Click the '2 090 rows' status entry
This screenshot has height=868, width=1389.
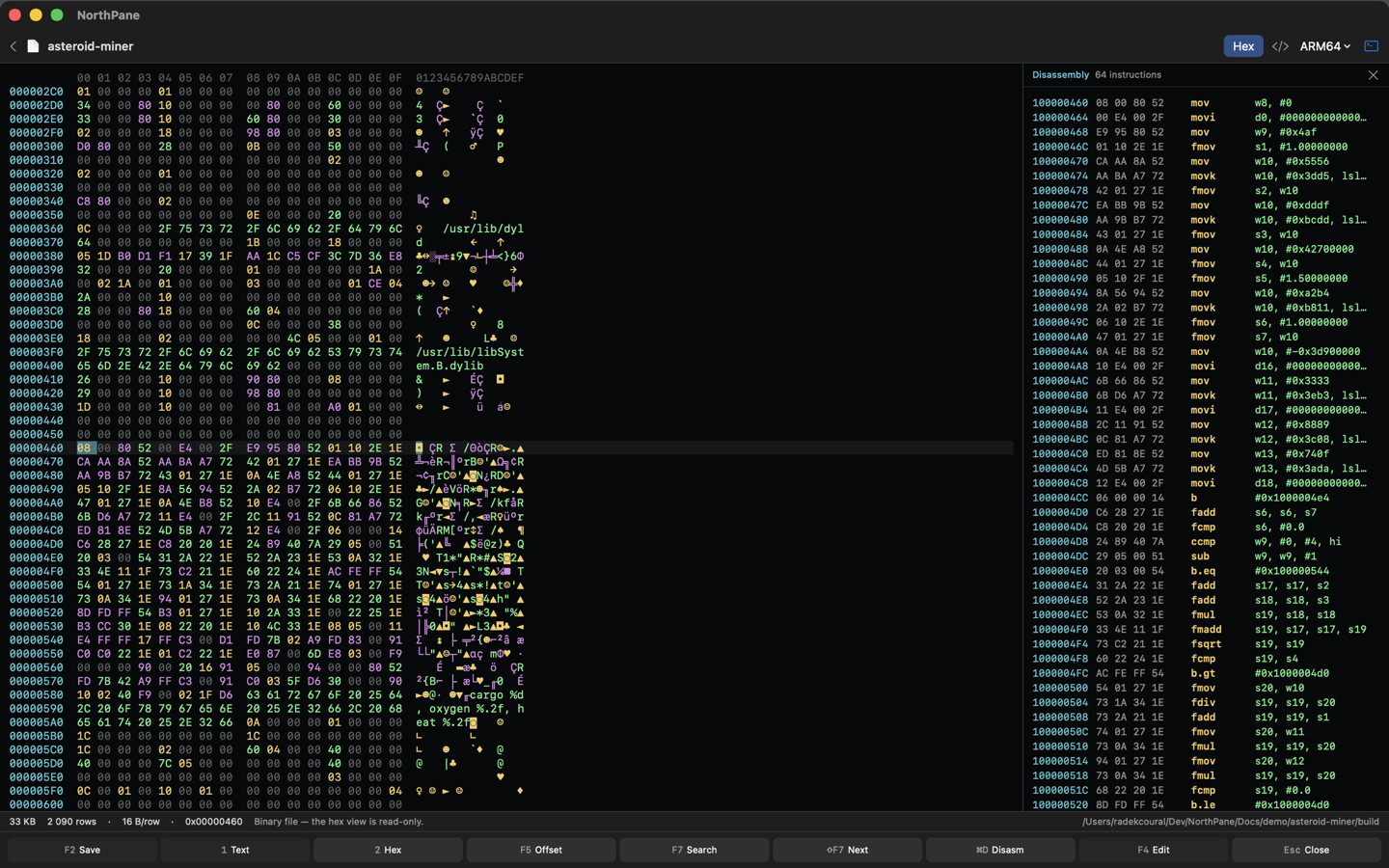72,822
